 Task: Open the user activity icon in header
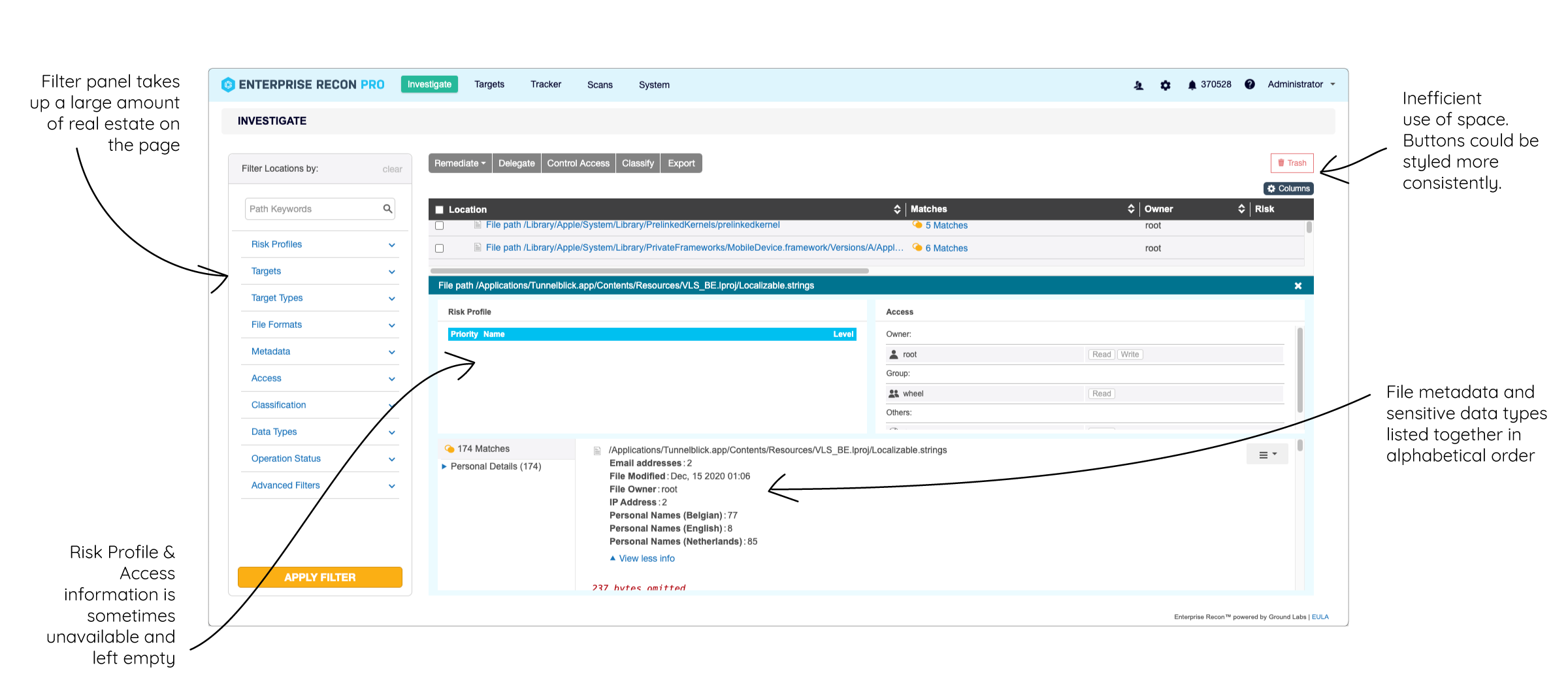1138,85
